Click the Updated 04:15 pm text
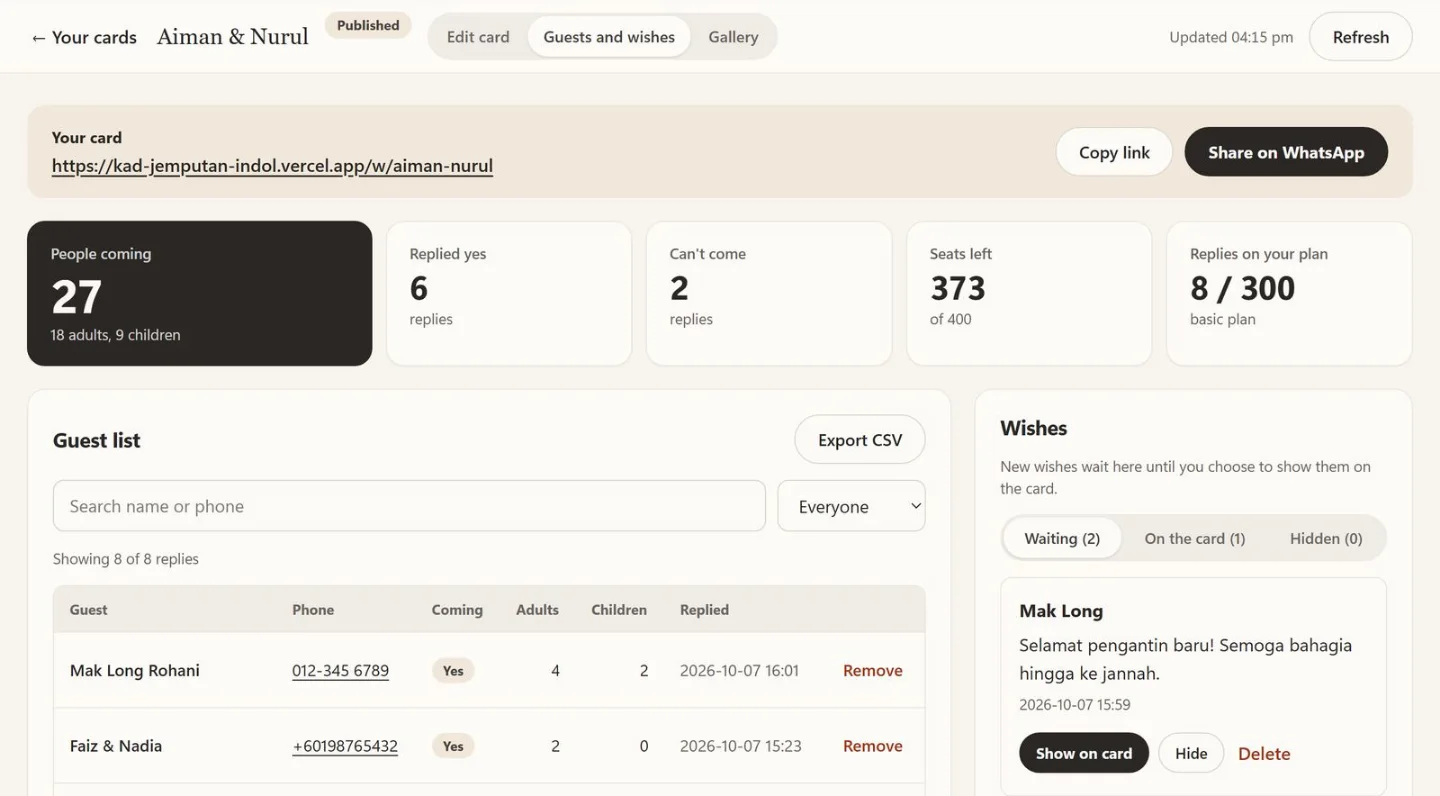Screen dimensions: 1440x796 (x=1231, y=37)
